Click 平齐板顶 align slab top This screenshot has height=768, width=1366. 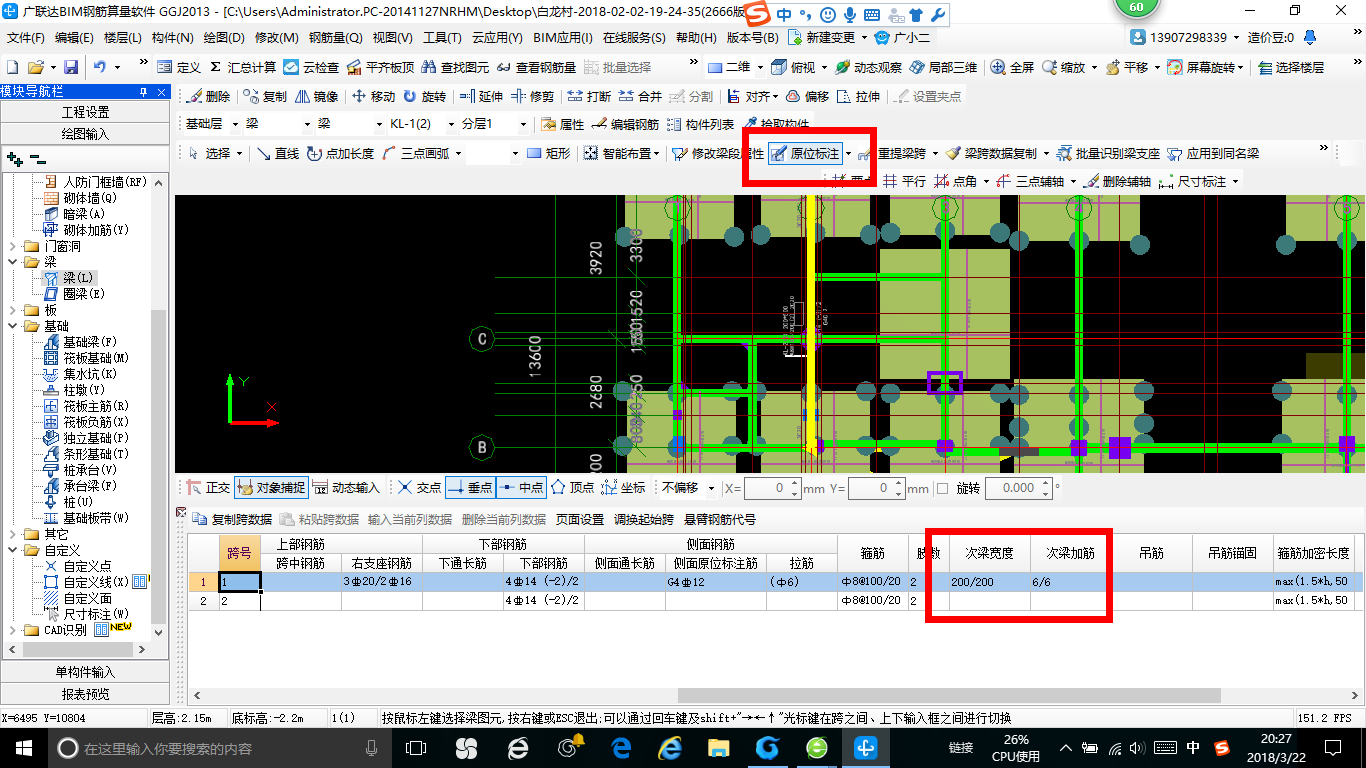click(379, 67)
